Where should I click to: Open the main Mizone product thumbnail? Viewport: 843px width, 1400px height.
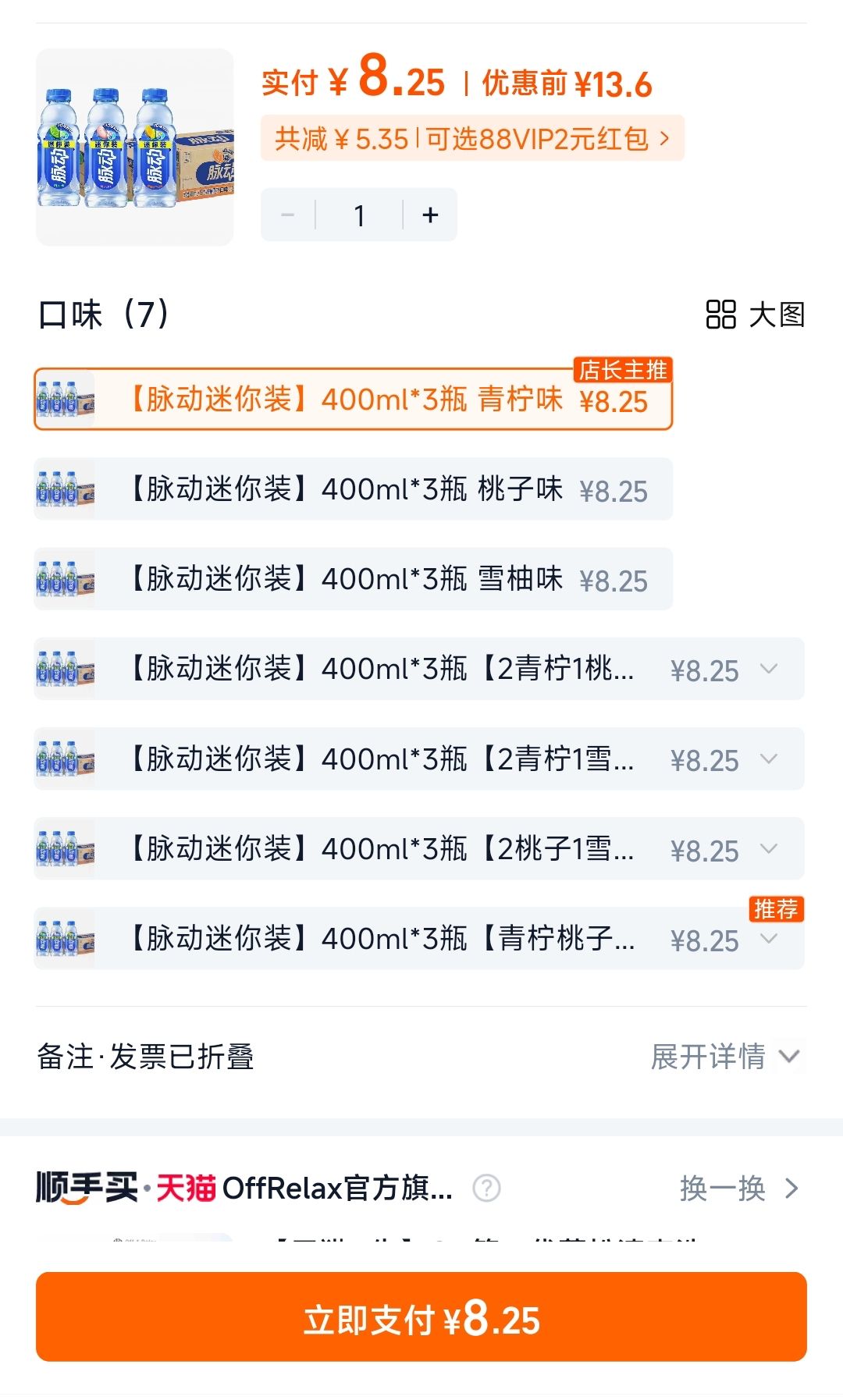pos(134,147)
